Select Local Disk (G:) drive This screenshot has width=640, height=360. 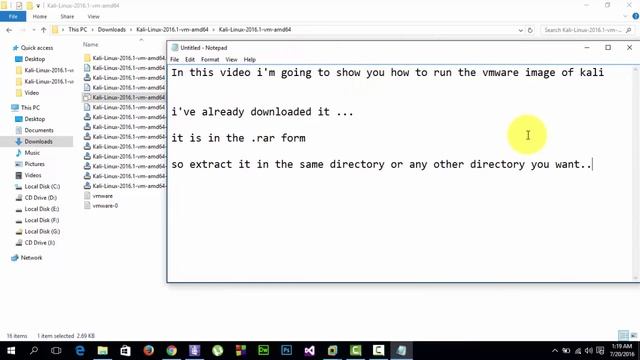(42, 231)
